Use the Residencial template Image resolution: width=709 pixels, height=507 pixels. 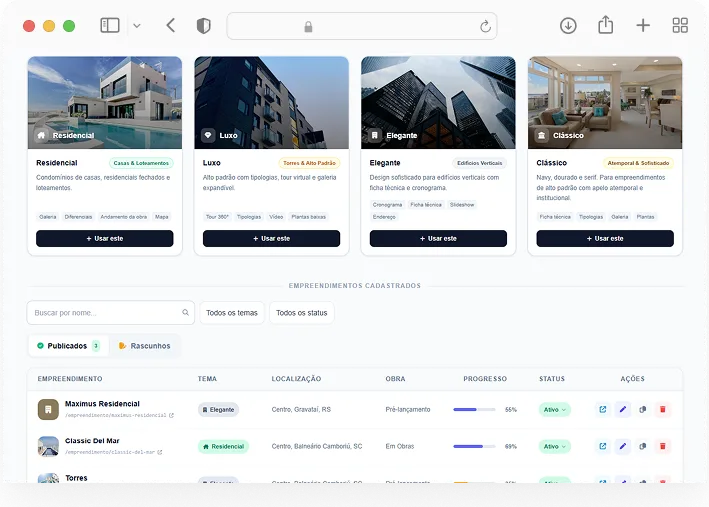[105, 238]
